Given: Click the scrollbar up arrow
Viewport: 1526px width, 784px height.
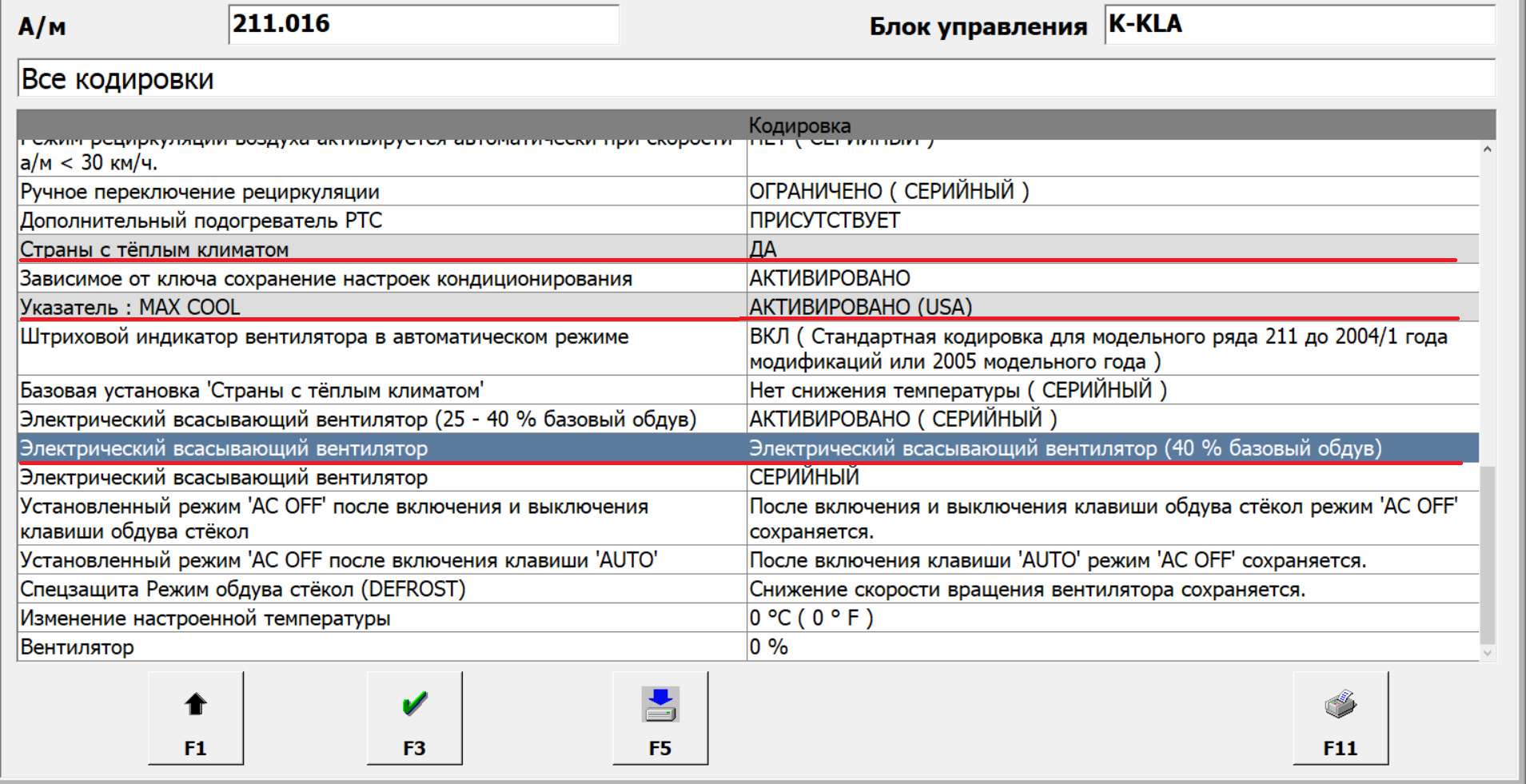Looking at the screenshot, I should [x=1488, y=149].
